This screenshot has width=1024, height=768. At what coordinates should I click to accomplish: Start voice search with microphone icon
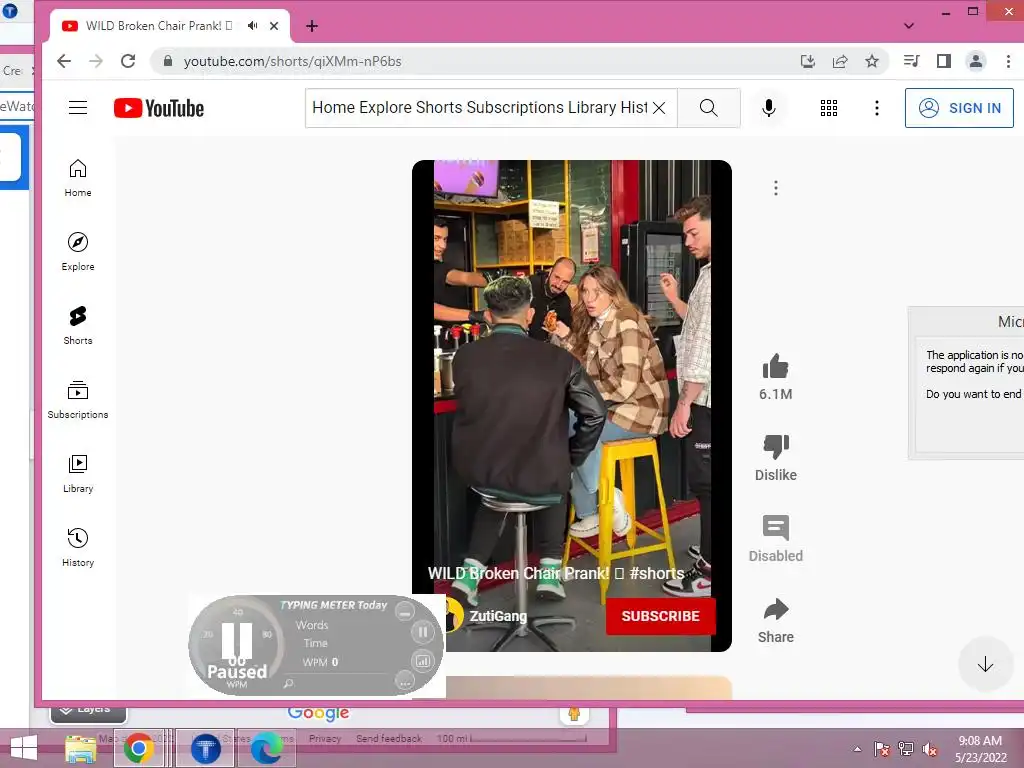(769, 108)
